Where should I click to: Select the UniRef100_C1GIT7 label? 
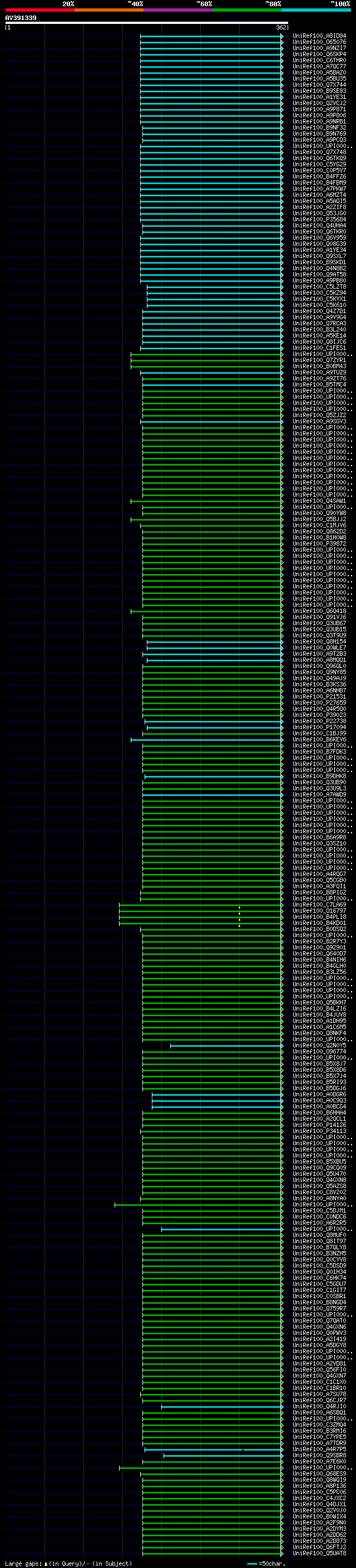(x=319, y=1290)
